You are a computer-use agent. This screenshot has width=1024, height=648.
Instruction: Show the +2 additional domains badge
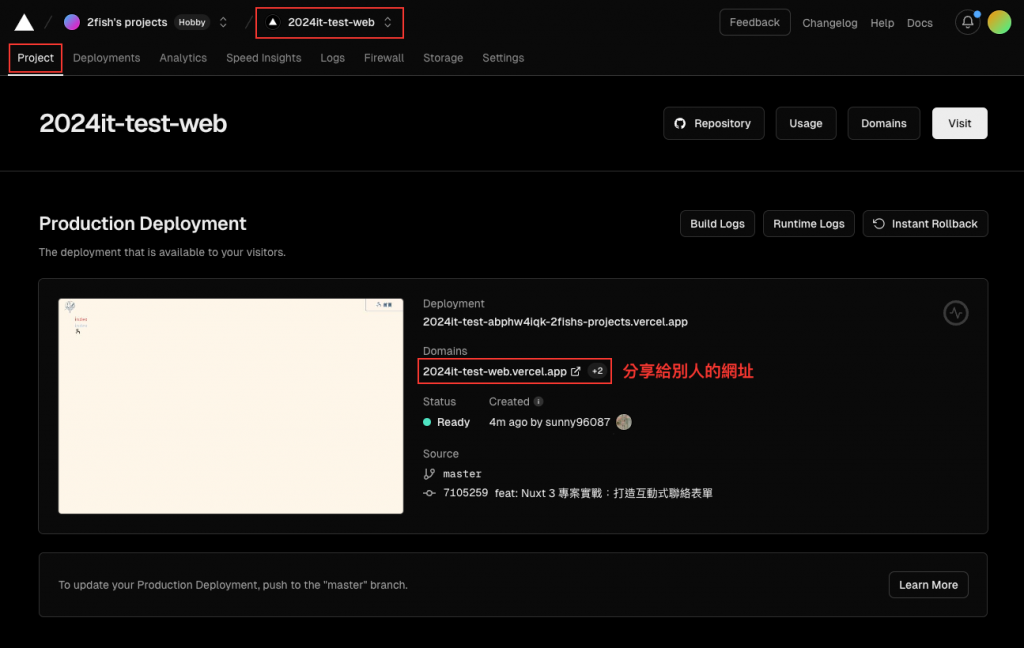click(598, 371)
